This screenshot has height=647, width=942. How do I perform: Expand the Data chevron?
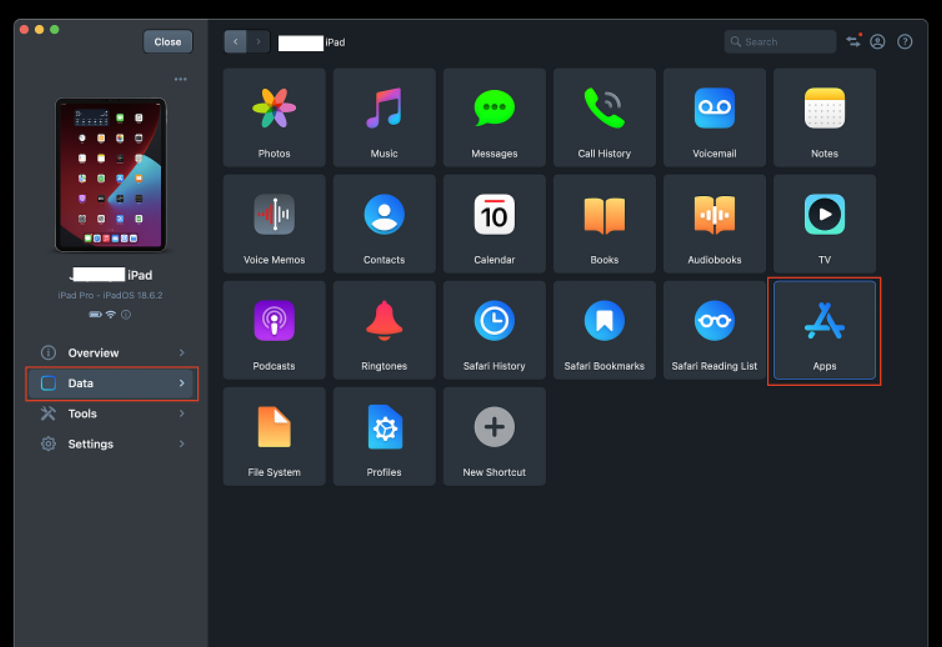tap(181, 383)
